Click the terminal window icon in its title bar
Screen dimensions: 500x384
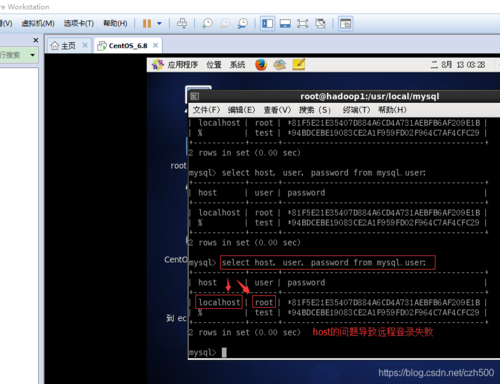tap(195, 96)
